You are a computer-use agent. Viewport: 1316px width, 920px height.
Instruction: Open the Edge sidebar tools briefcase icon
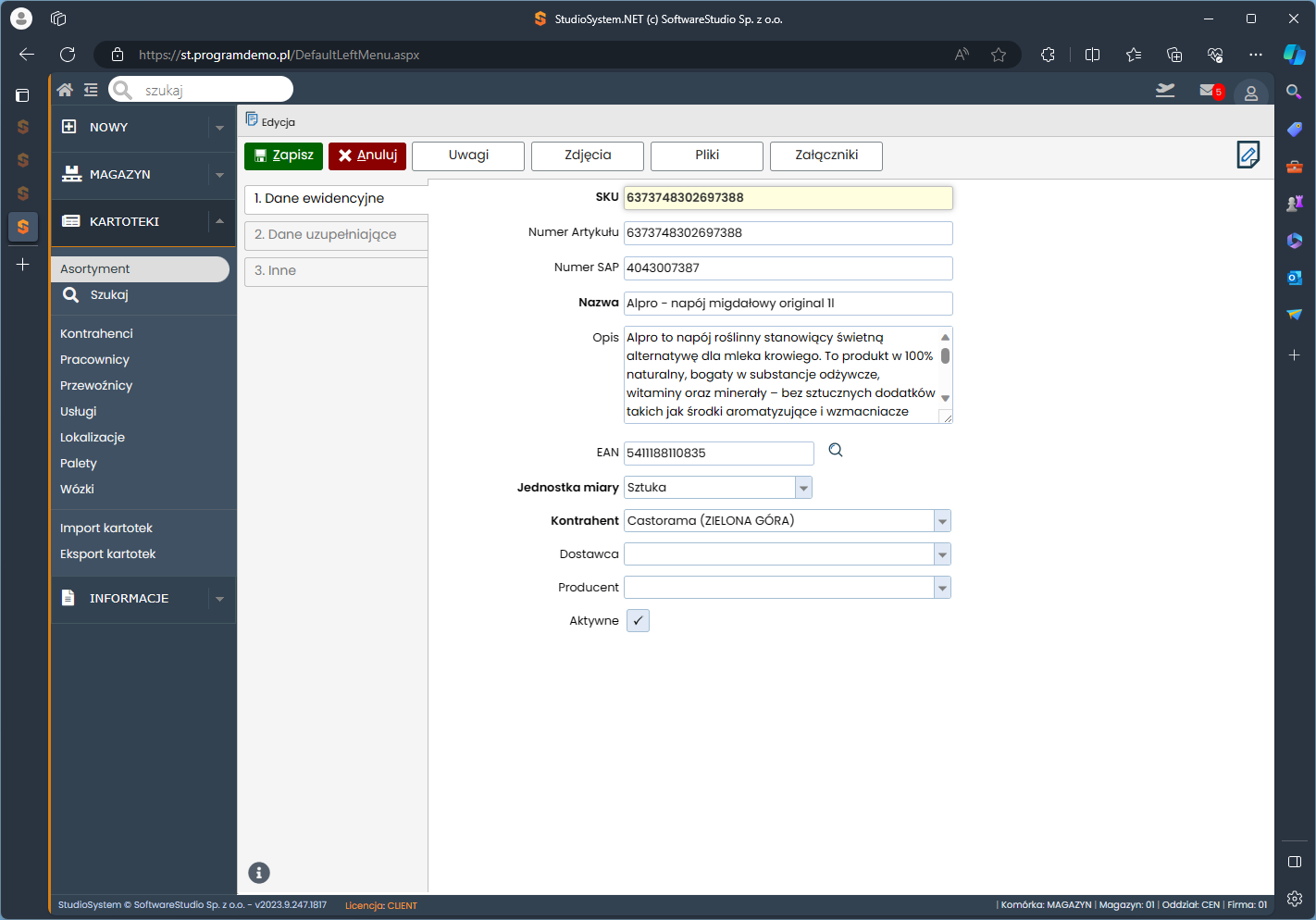[1295, 167]
